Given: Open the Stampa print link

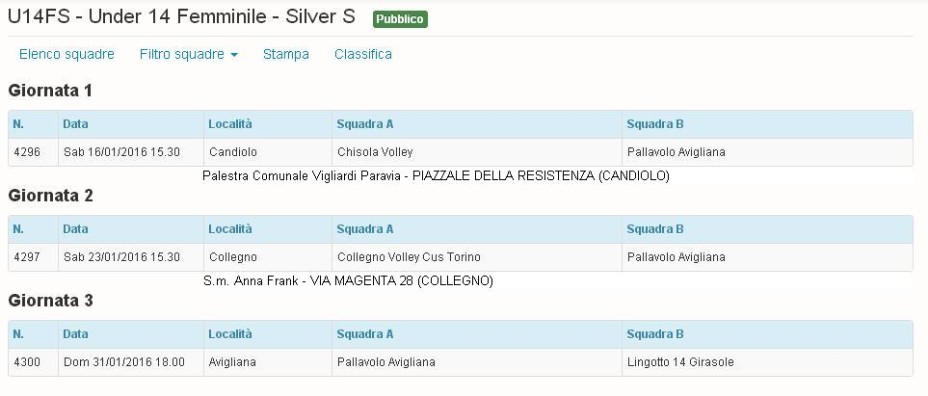Looking at the screenshot, I should [x=286, y=54].
